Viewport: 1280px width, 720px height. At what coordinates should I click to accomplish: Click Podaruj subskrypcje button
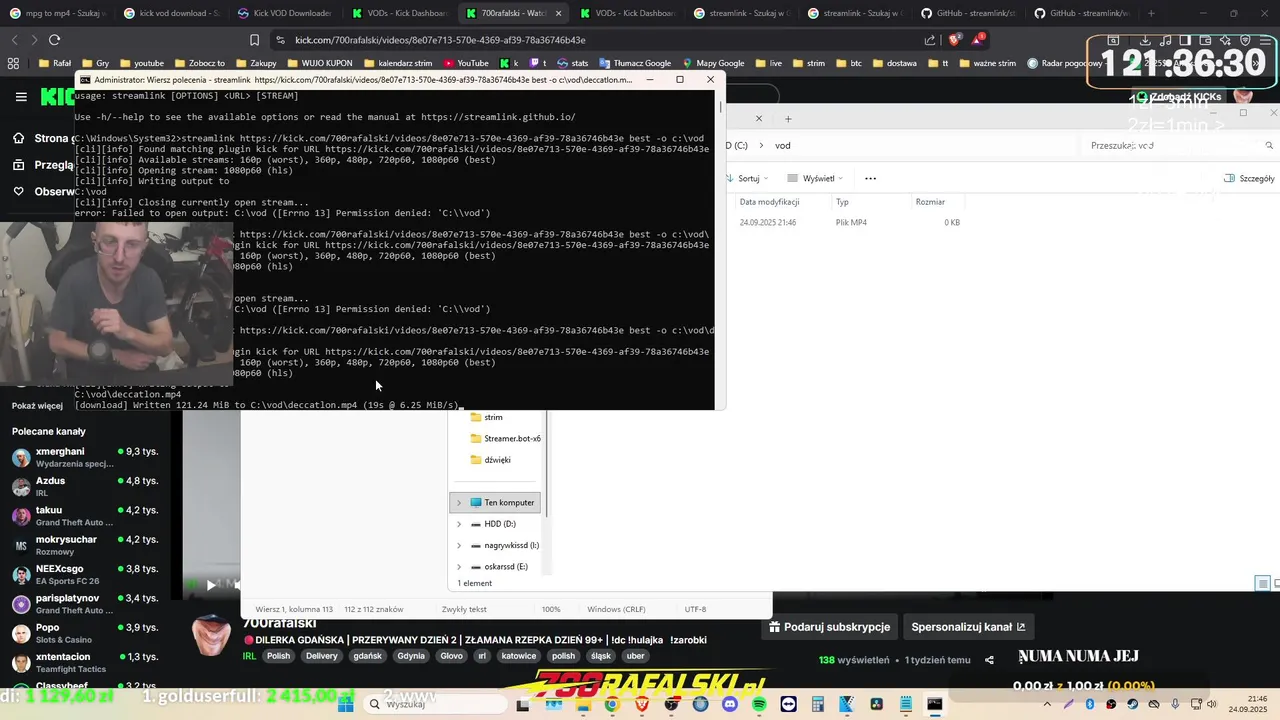pyautogui.click(x=828, y=627)
